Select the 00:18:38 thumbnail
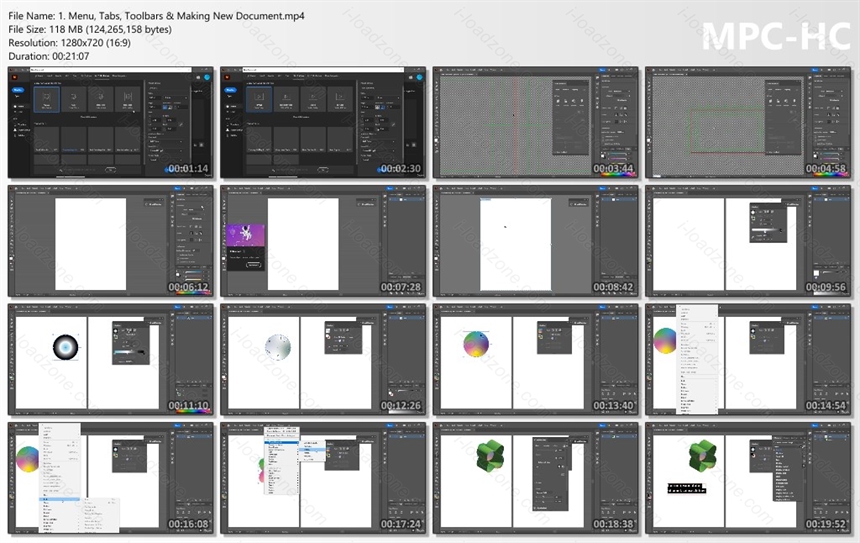Viewport: 860px width, 543px height. click(536, 478)
